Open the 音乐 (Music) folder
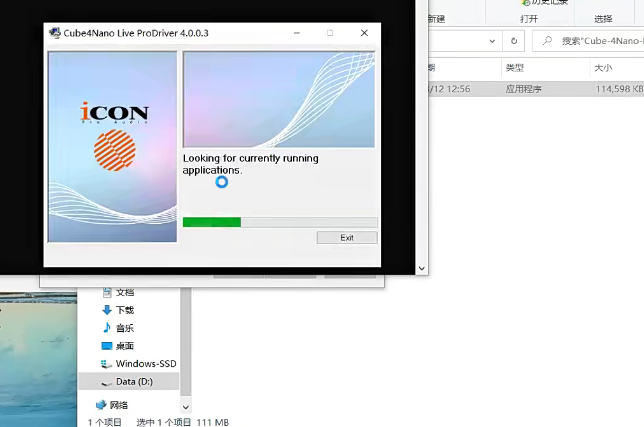This screenshot has width=644, height=427. pos(124,328)
